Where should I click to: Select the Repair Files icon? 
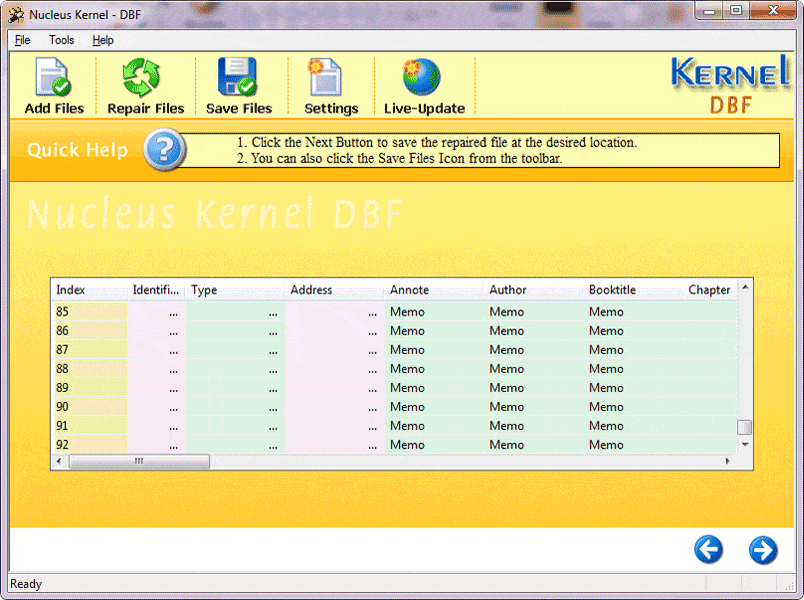pyautogui.click(x=144, y=84)
